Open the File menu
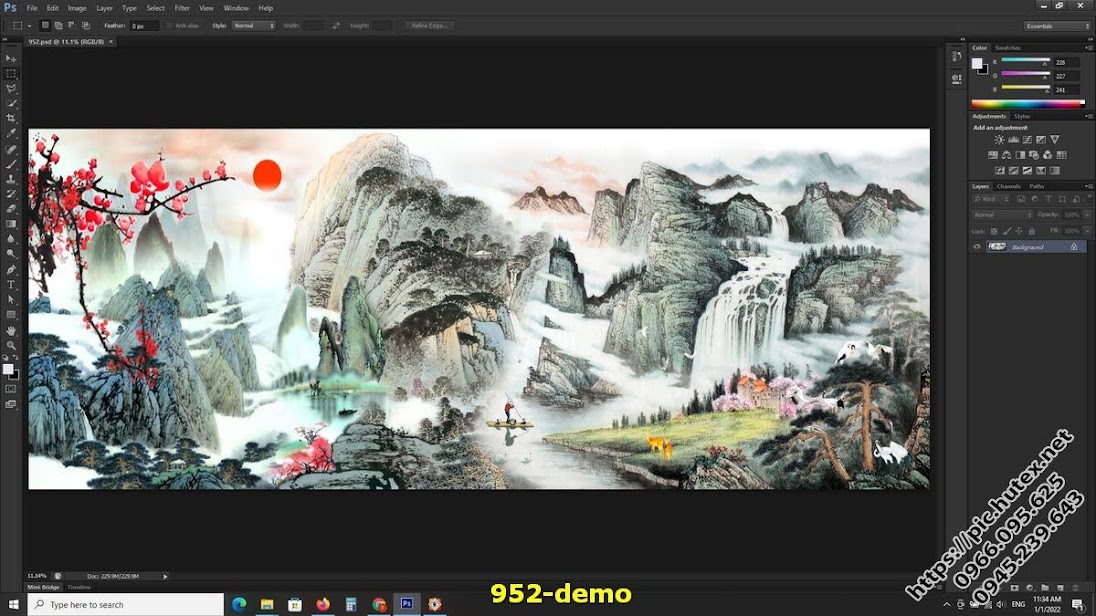 (32, 8)
